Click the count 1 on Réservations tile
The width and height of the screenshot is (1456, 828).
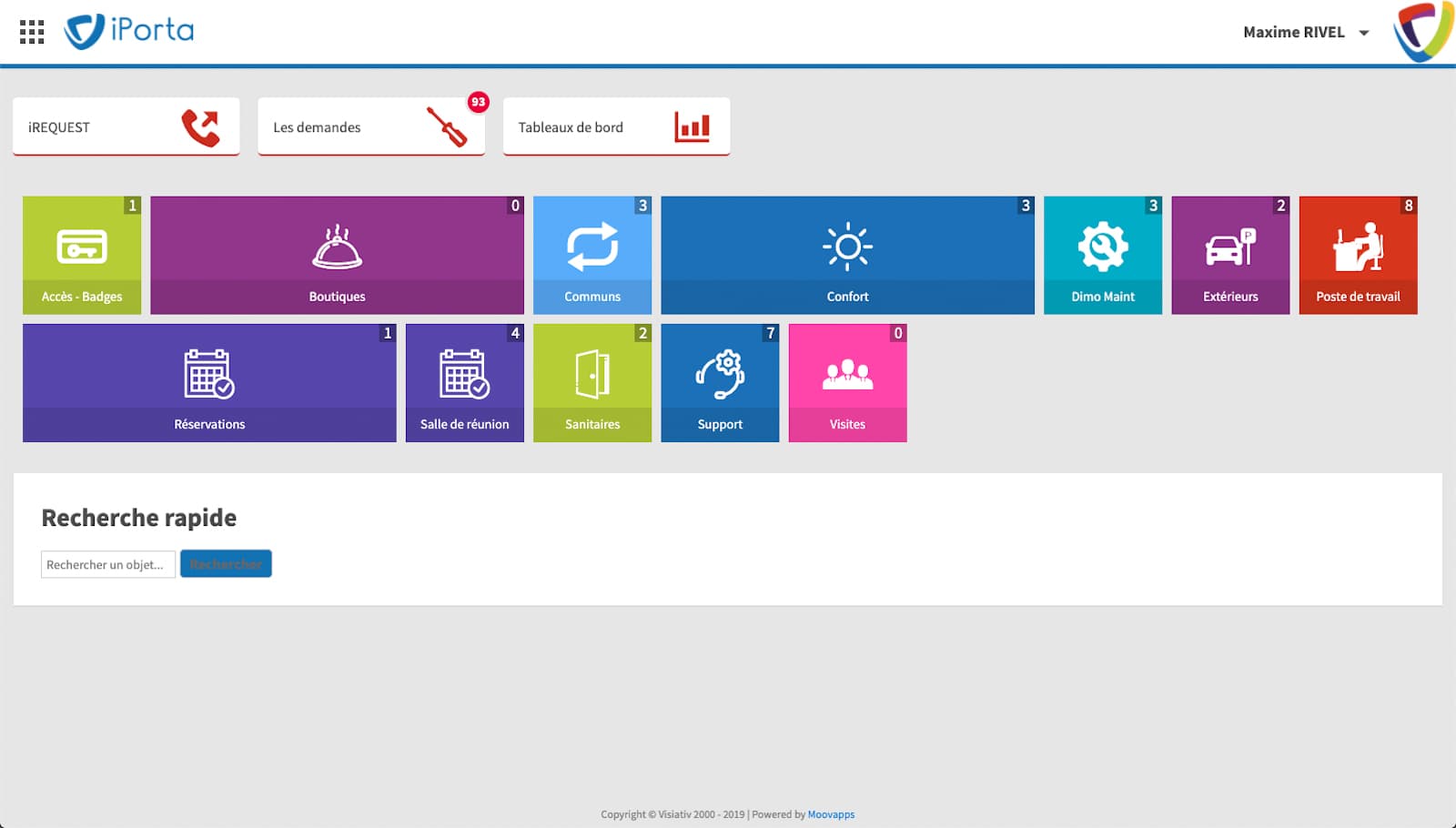(388, 333)
